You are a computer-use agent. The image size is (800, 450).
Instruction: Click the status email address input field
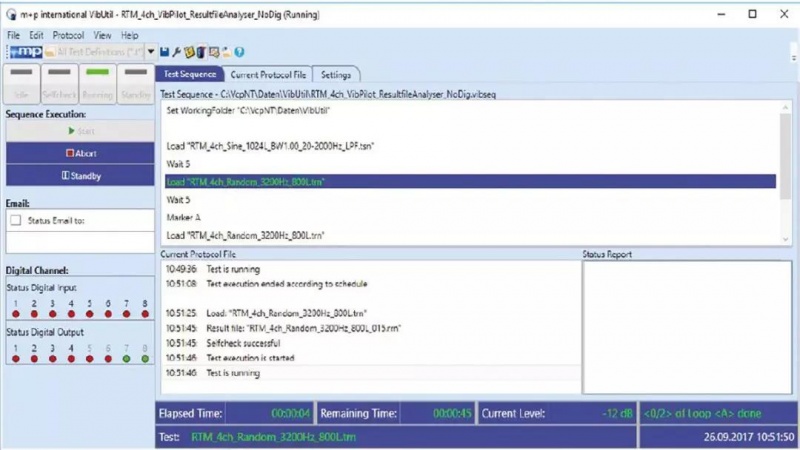(x=80, y=241)
